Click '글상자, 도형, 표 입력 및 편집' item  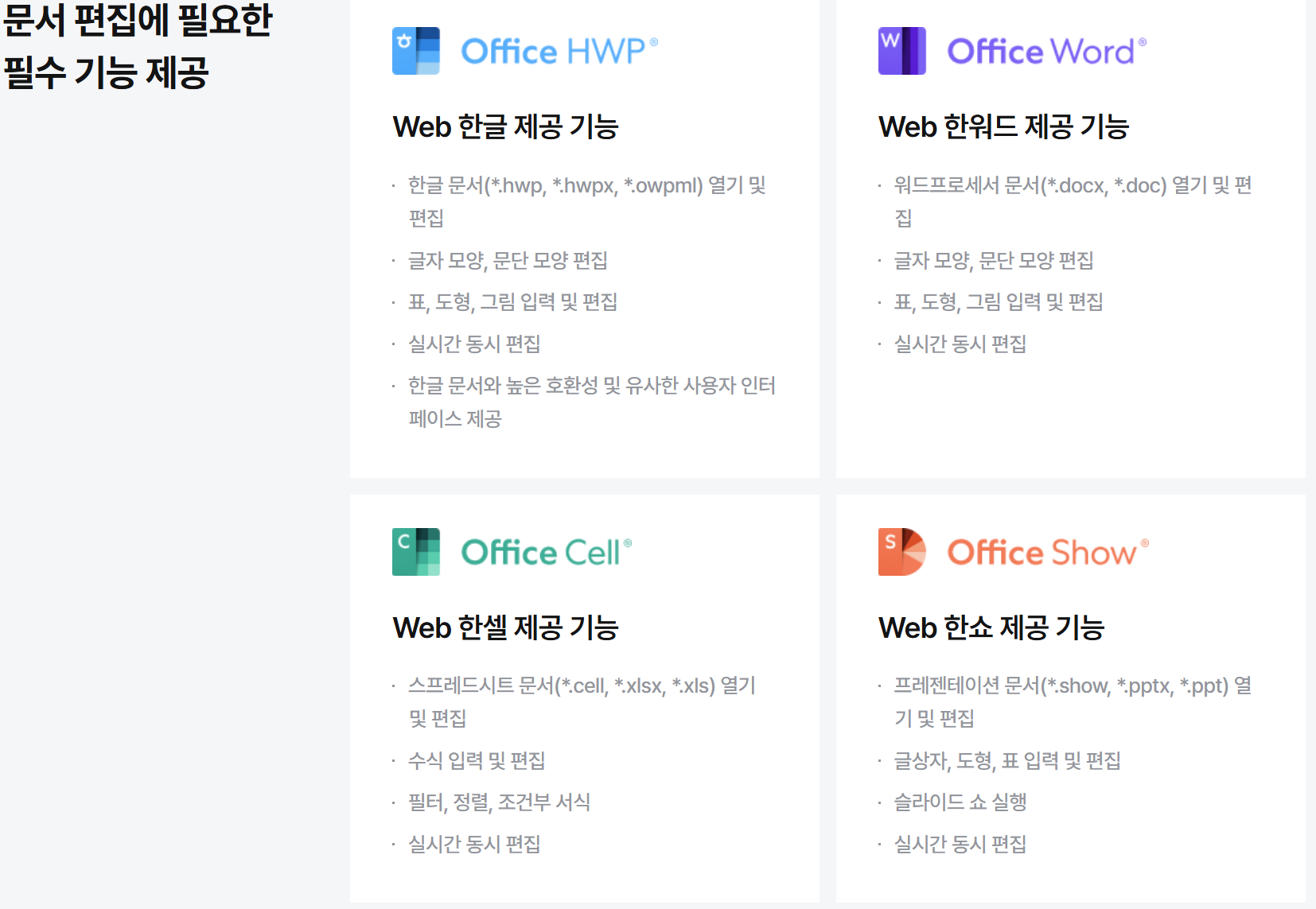pyautogui.click(x=1007, y=761)
